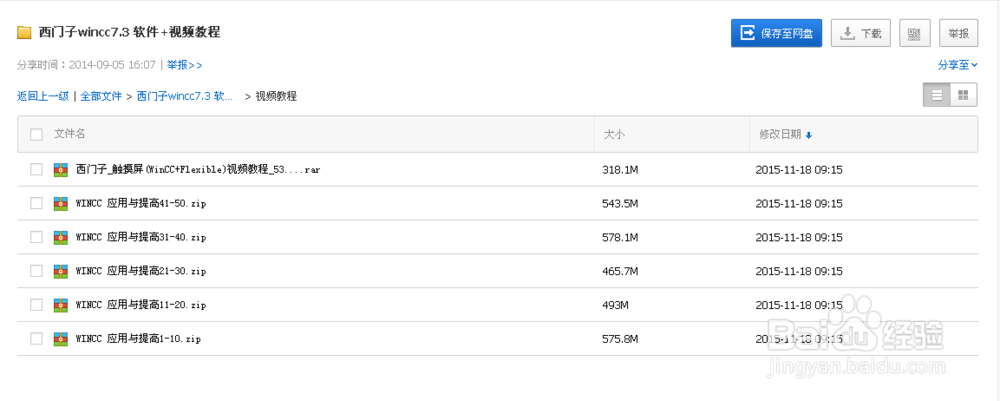This screenshot has height=401, width=1000.
Task: Sort files by 大小 column header
Action: (614, 134)
